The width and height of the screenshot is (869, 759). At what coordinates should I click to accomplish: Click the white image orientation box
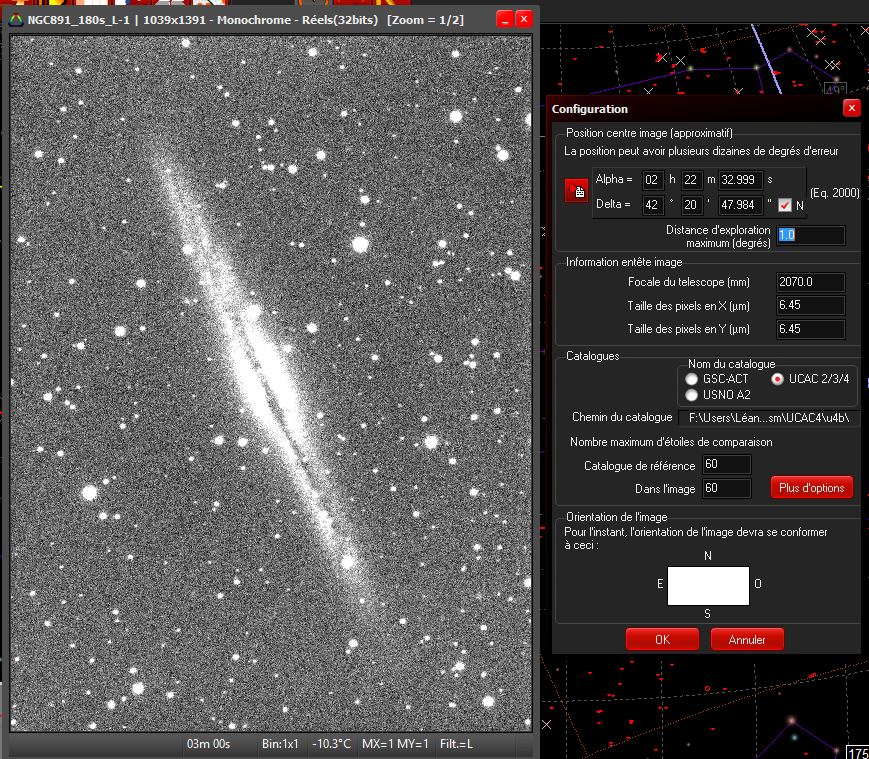click(708, 586)
